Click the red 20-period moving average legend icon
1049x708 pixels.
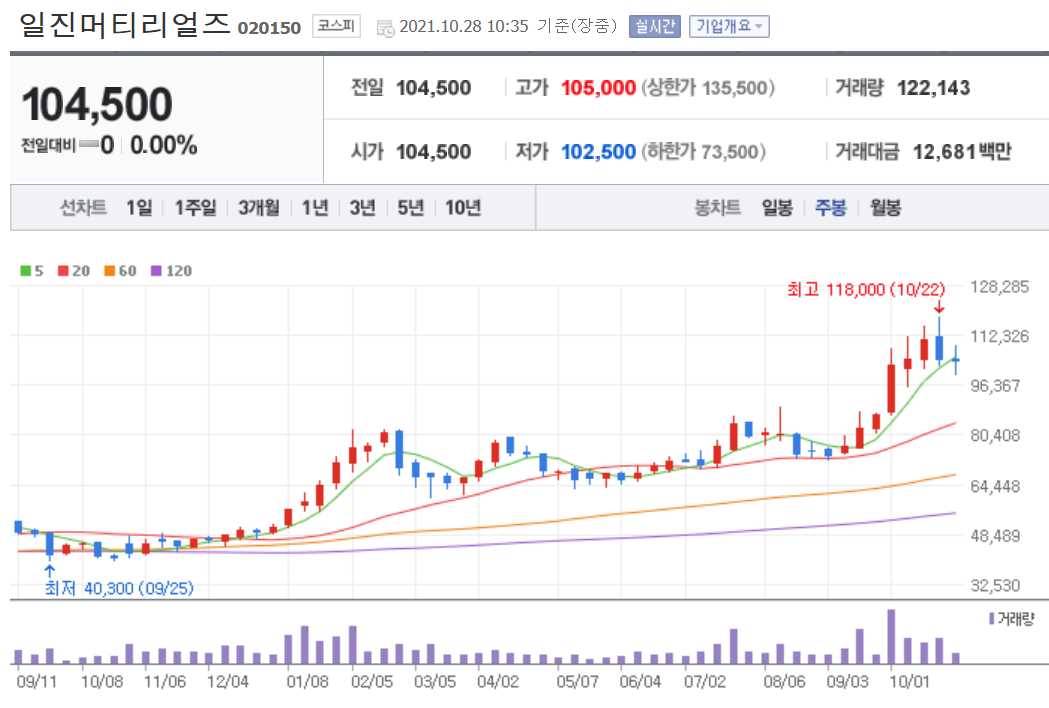(62, 270)
